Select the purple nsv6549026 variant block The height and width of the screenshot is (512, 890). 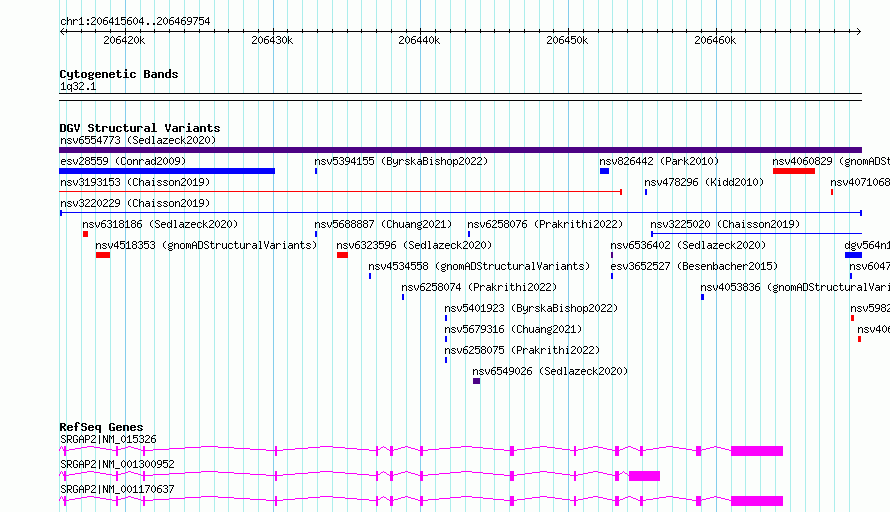[x=476, y=381]
